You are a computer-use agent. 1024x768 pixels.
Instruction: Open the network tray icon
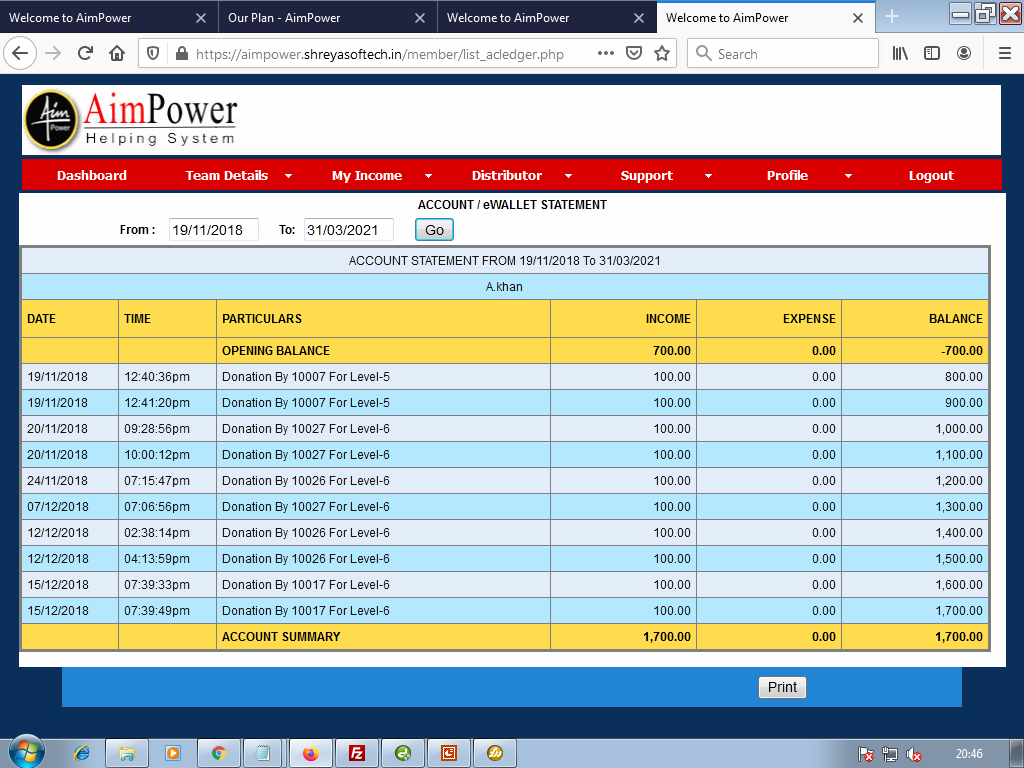click(889, 754)
